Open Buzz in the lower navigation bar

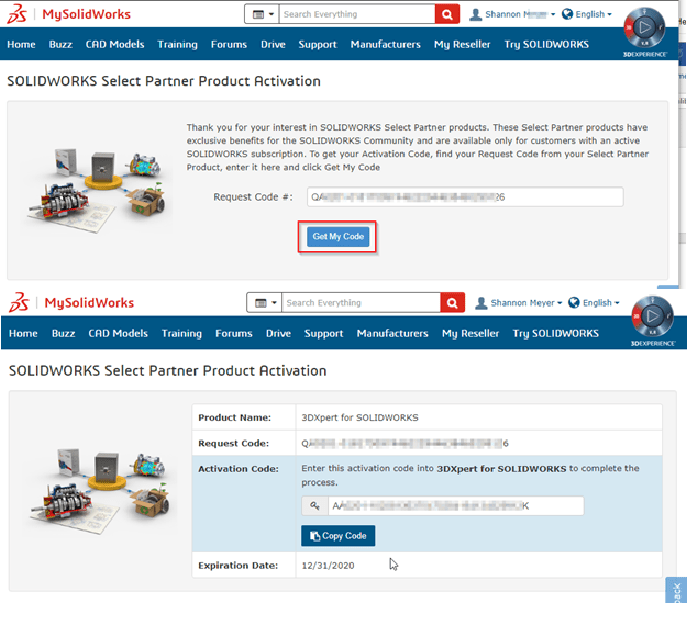pyautogui.click(x=64, y=336)
